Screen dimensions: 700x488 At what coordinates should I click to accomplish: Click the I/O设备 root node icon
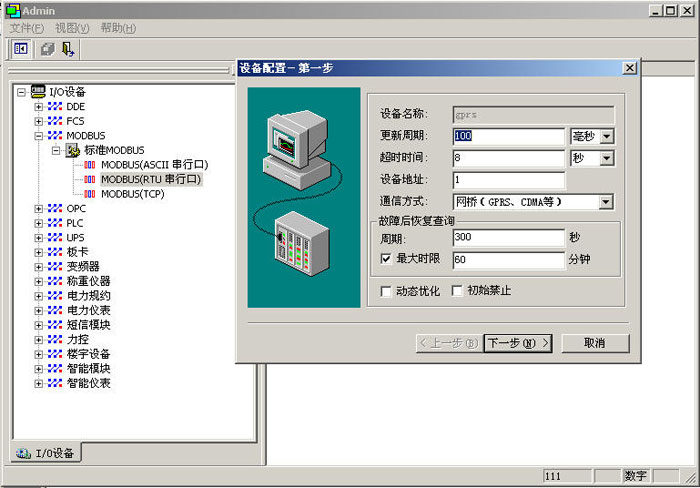tap(39, 92)
